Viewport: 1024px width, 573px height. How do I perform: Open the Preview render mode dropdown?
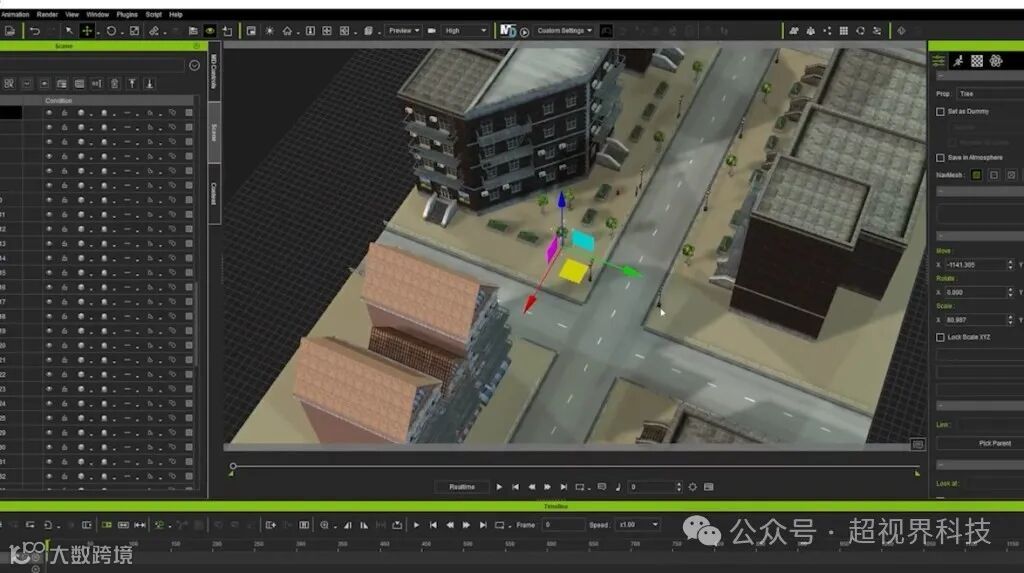click(403, 31)
